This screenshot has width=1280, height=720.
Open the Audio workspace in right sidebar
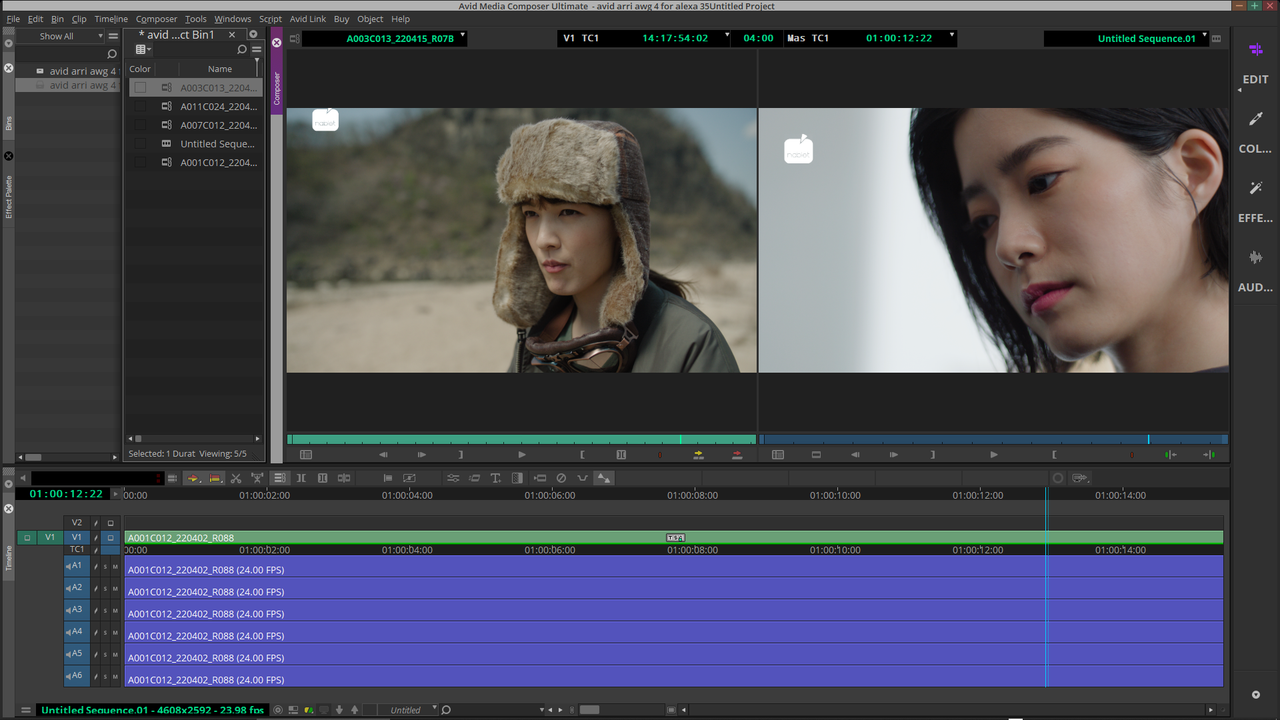pyautogui.click(x=1255, y=271)
